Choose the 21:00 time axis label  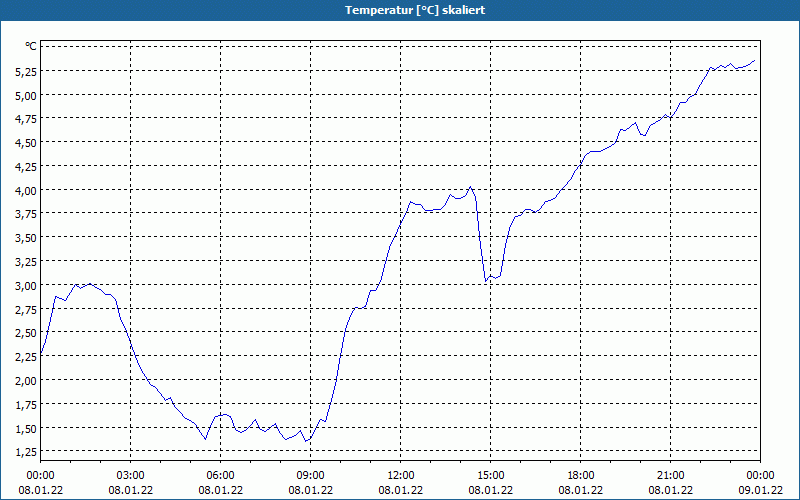point(670,476)
